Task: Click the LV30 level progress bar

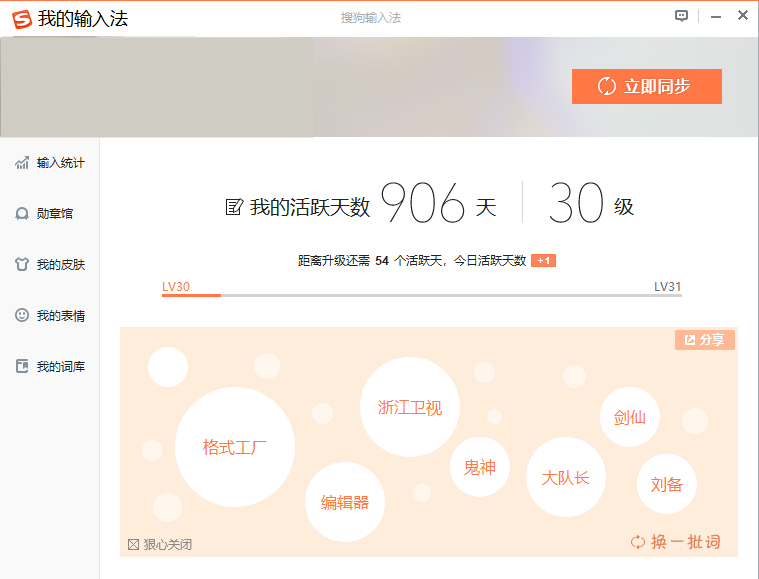Action: 422,295
